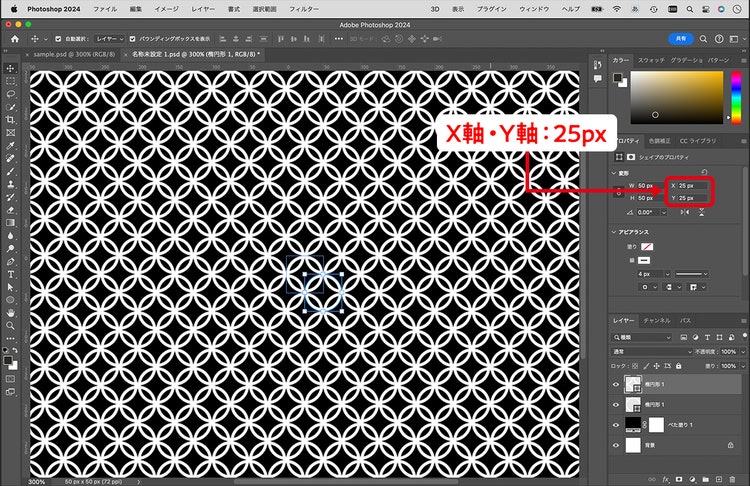Select the Zoom tool
The image size is (750, 486).
coord(10,326)
